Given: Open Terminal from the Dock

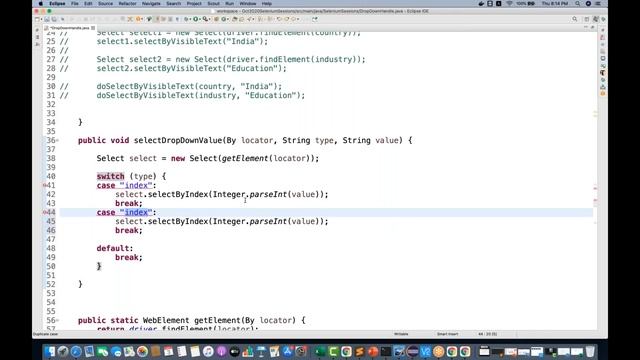Looking at the screenshot, I should click(386, 351).
